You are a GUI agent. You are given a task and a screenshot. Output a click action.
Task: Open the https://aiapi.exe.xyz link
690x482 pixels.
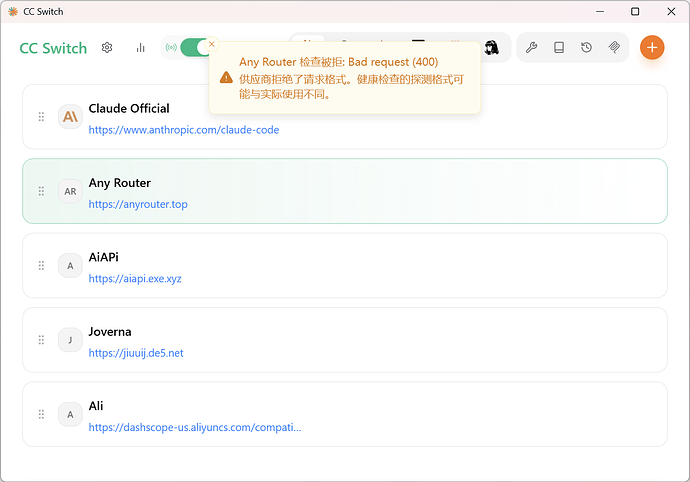pos(135,279)
